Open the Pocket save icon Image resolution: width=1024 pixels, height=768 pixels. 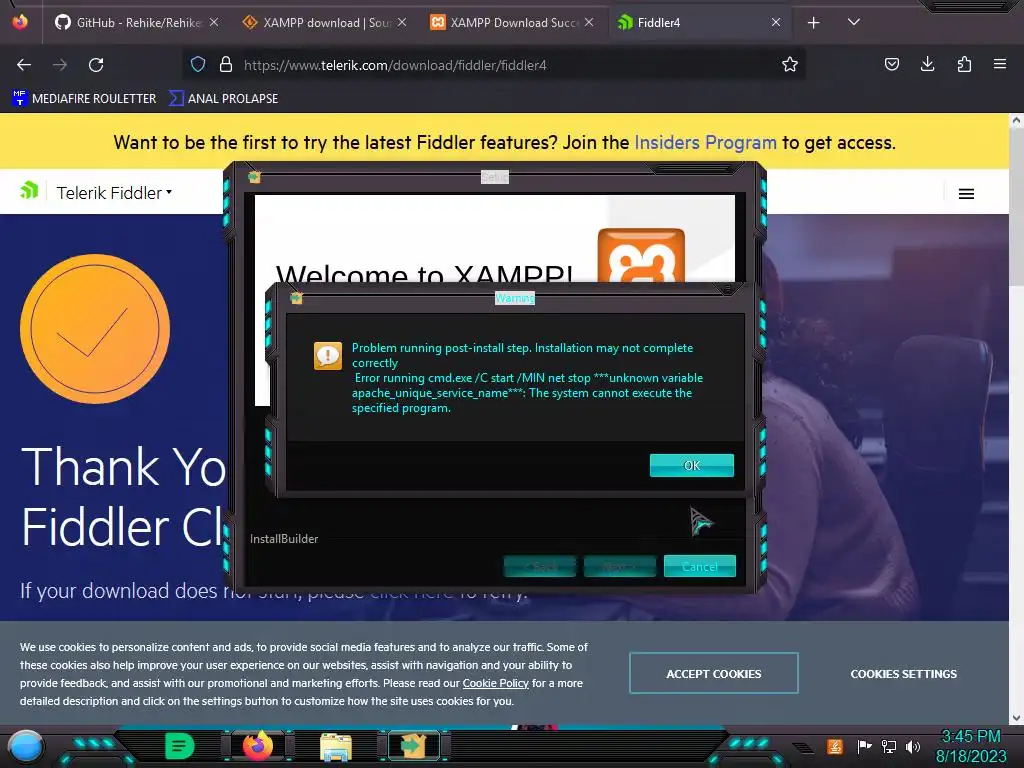pyautogui.click(x=891, y=64)
